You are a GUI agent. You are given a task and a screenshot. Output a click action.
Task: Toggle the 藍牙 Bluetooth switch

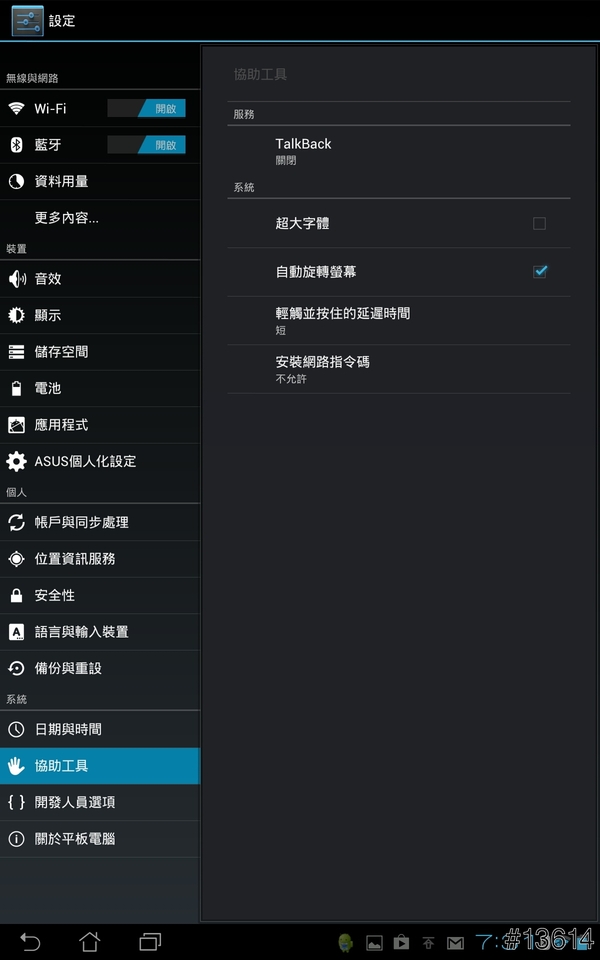click(146, 145)
